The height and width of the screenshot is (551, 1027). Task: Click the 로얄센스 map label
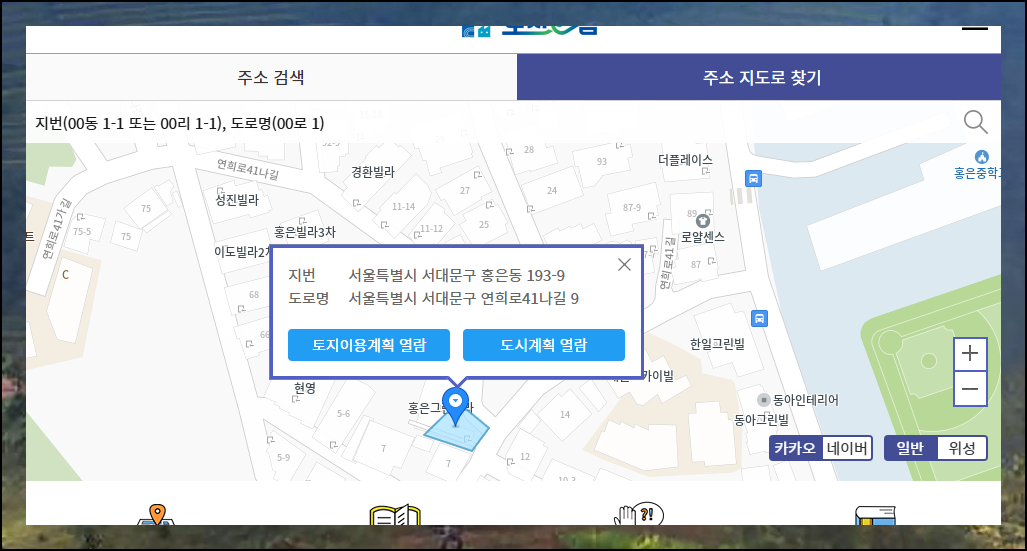click(703, 237)
